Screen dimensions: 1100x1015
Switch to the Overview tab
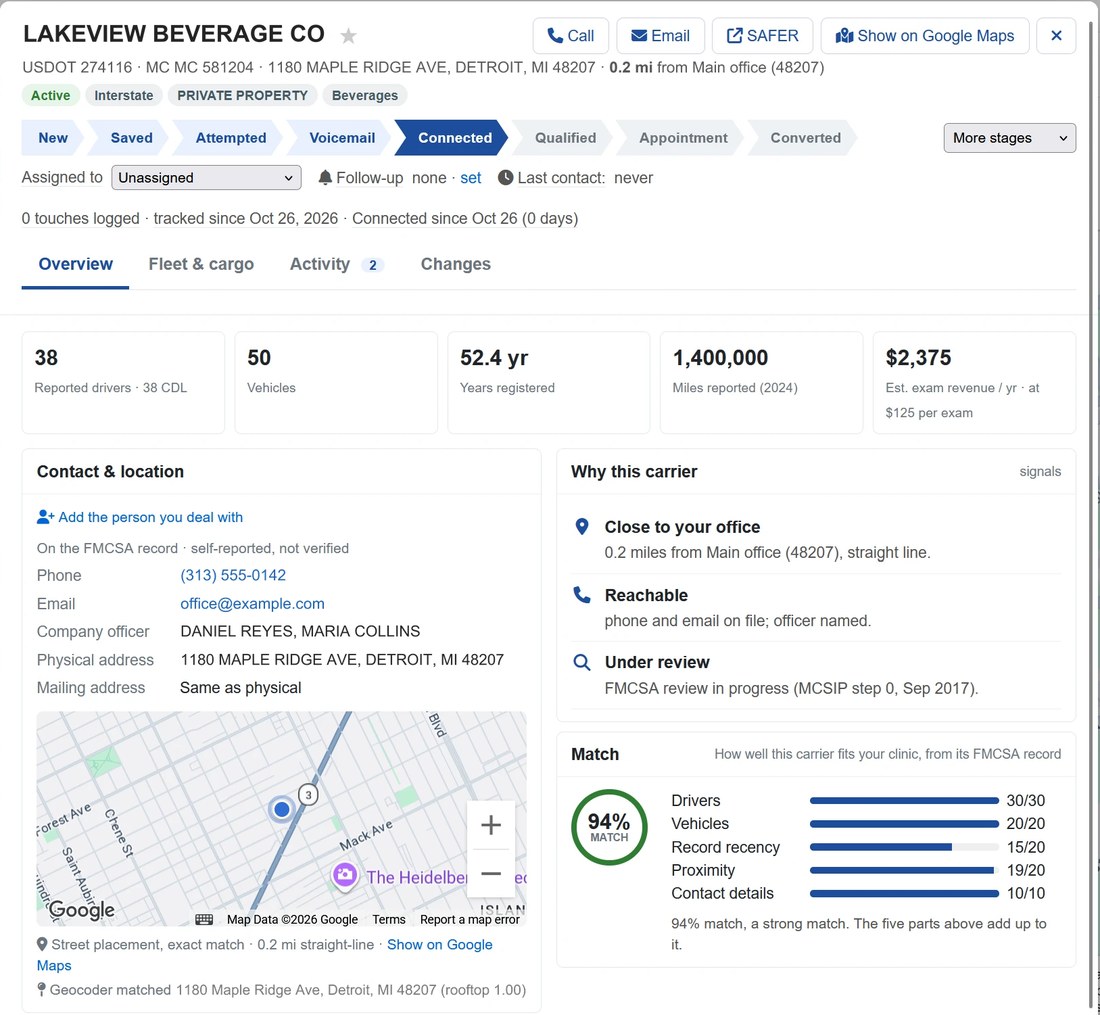click(x=75, y=264)
